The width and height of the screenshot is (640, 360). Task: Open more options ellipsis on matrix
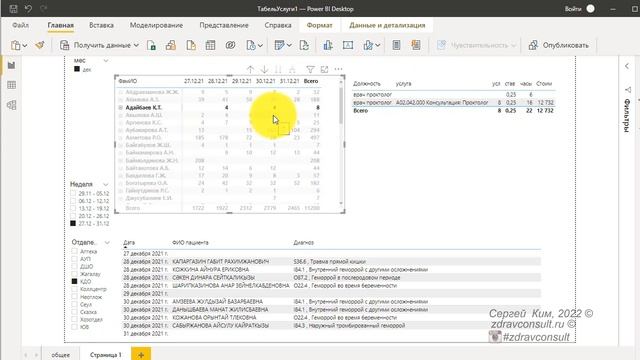(x=338, y=69)
